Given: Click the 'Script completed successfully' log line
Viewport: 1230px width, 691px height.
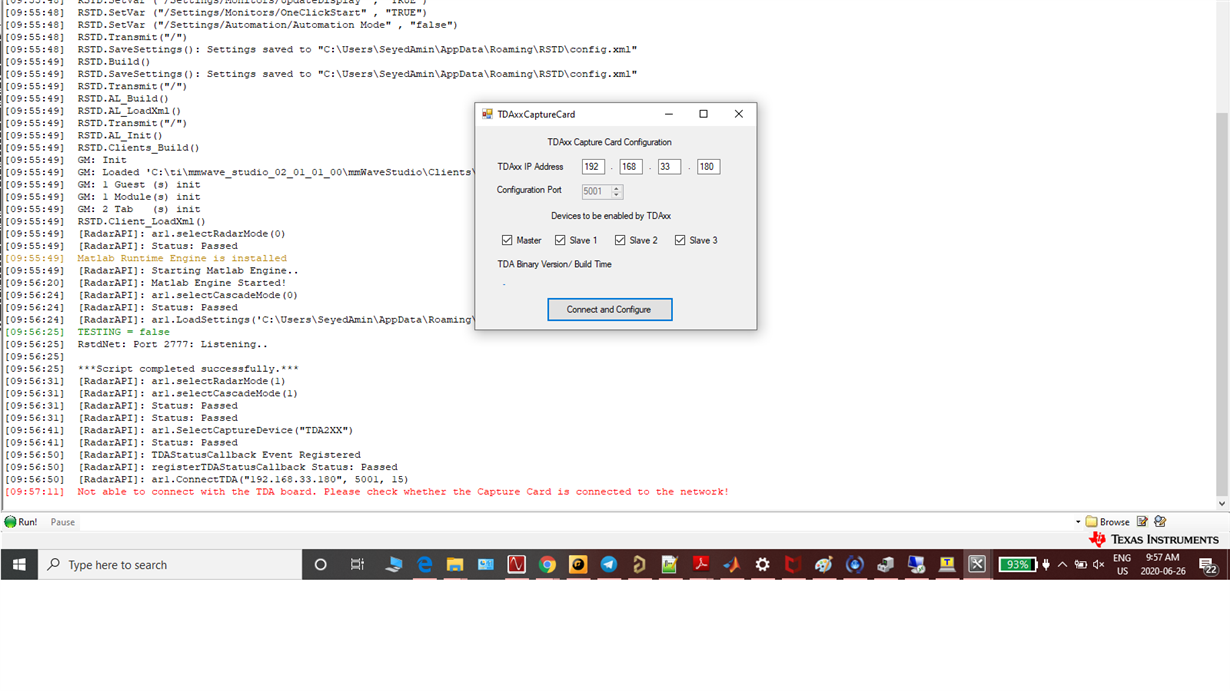Looking at the screenshot, I should (x=188, y=369).
